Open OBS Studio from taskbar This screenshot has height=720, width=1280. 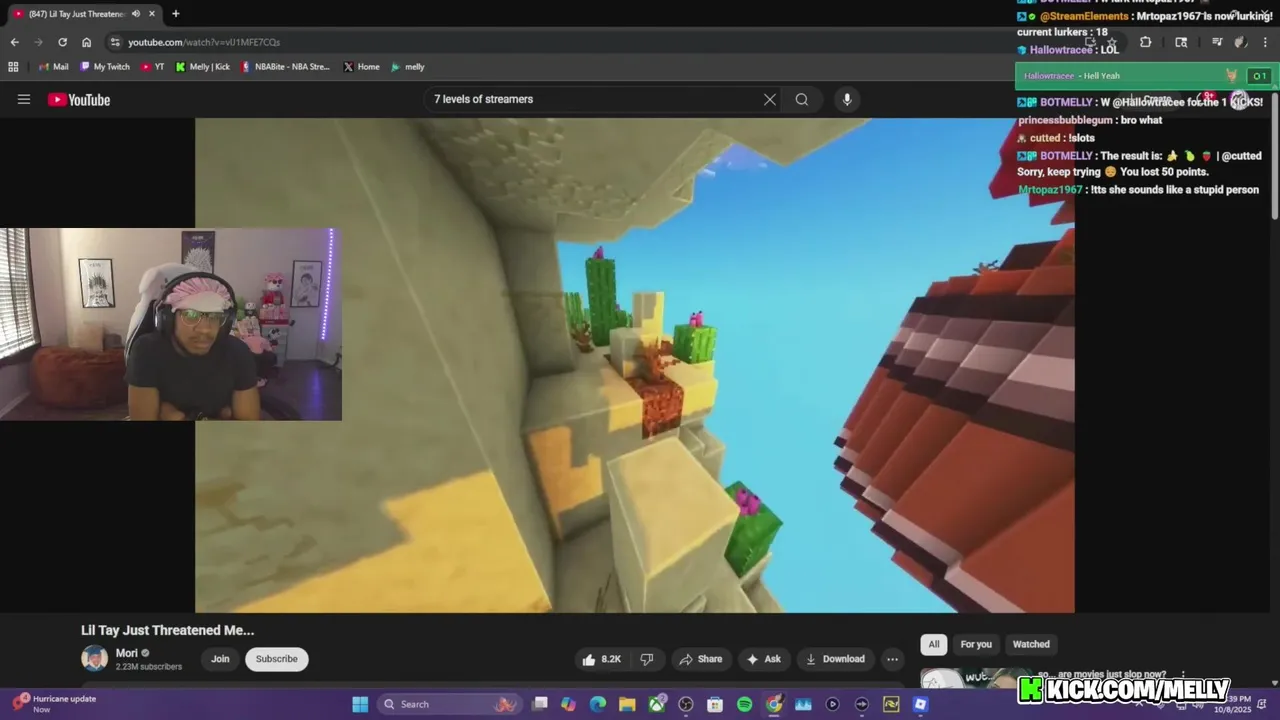(686, 704)
